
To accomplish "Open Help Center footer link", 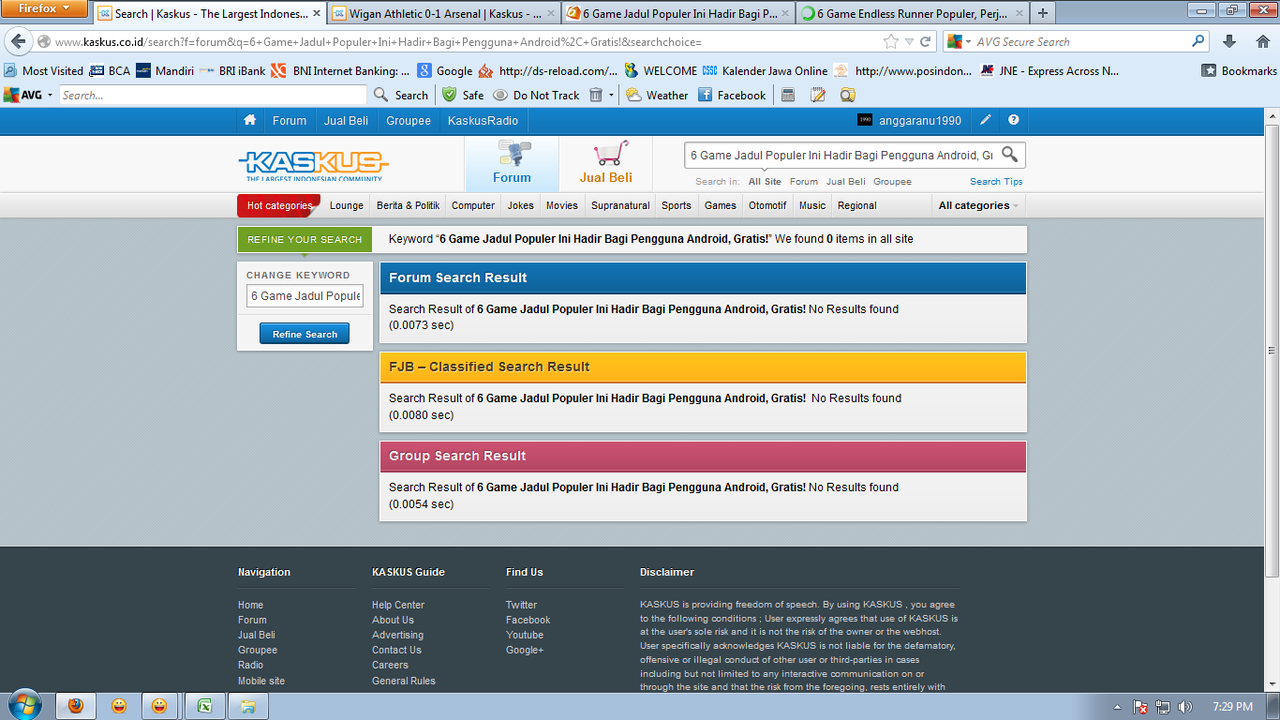I will pyautogui.click(x=398, y=605).
